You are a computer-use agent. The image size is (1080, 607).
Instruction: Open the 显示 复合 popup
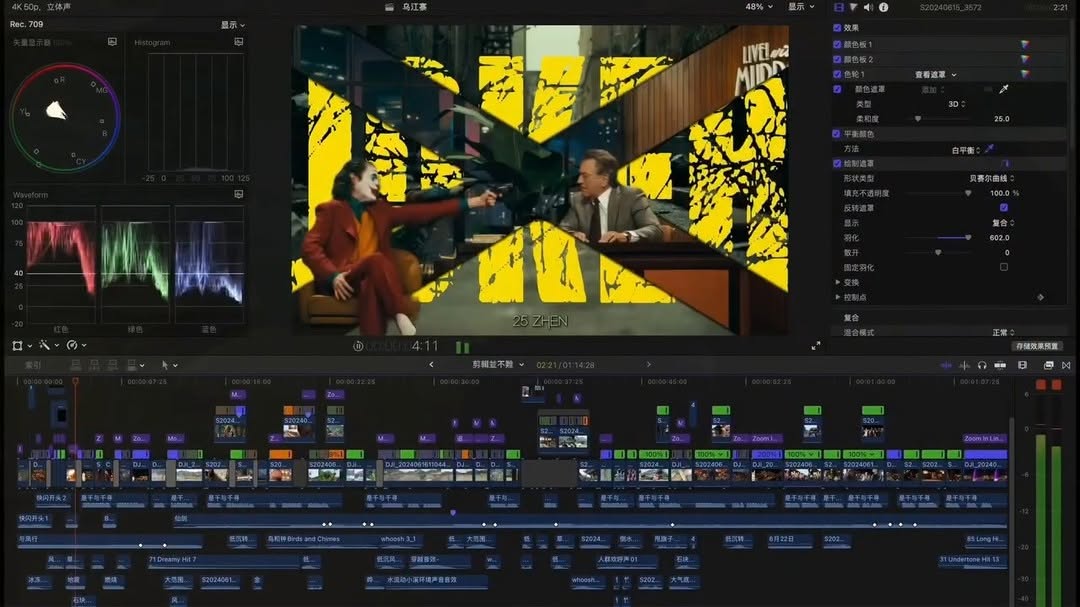point(1003,223)
